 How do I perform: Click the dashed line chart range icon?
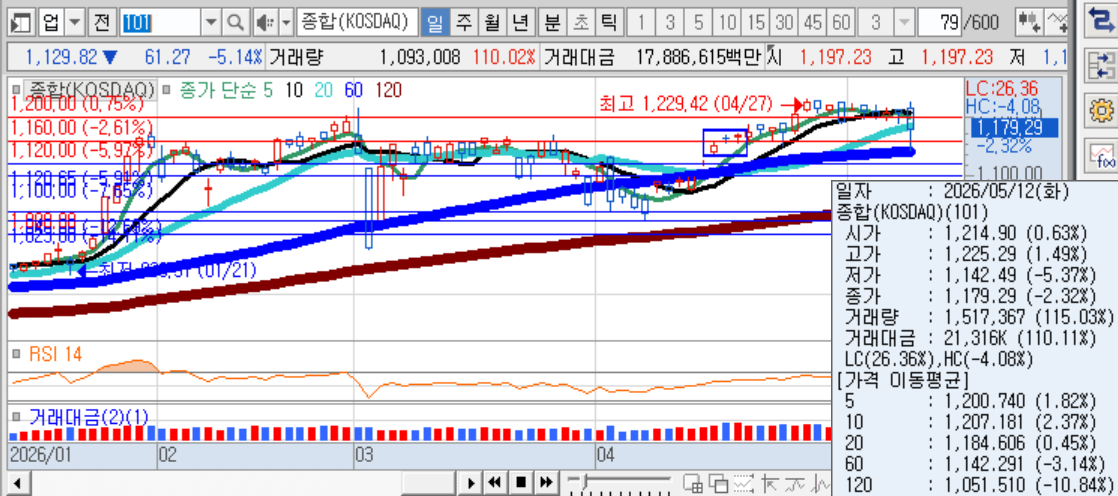(x=744, y=483)
